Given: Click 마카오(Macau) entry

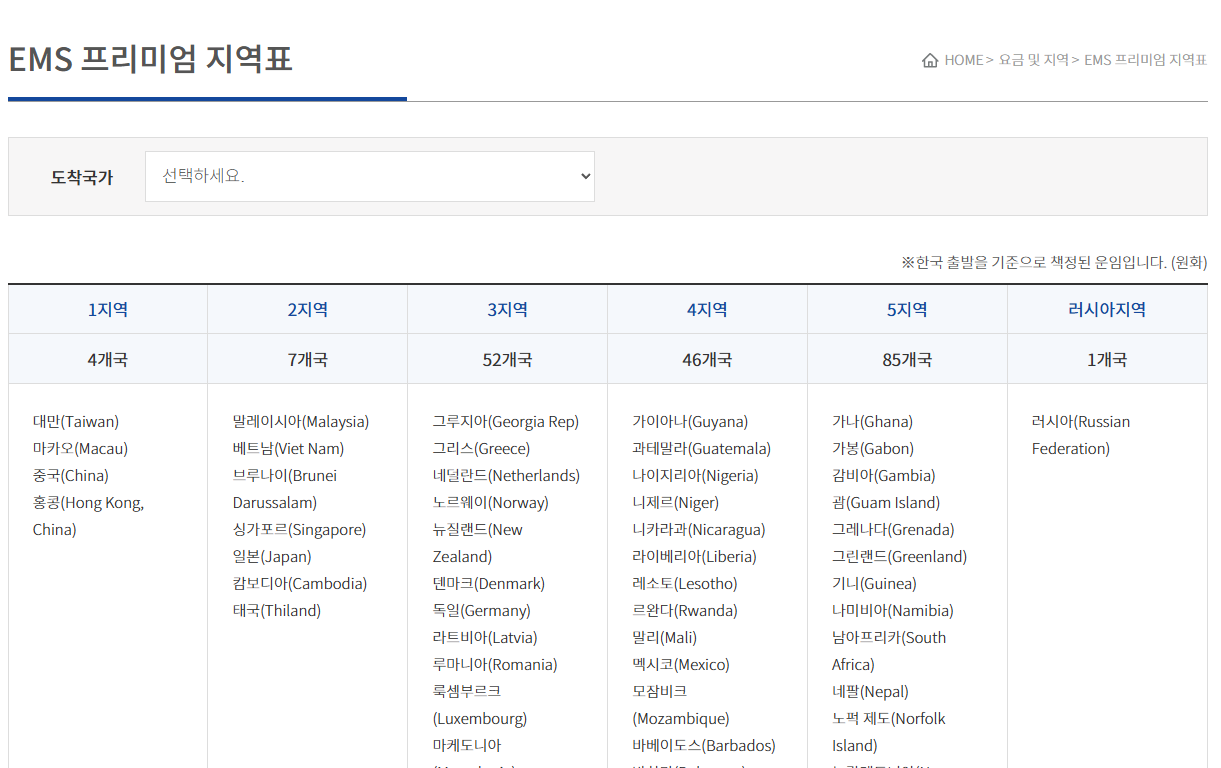Looking at the screenshot, I should pos(80,449).
